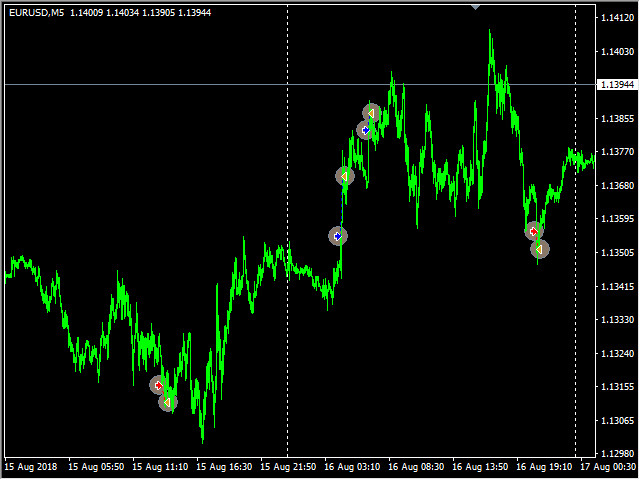The width and height of the screenshot is (640, 480).
Task: Click time label 15 Aug 16:30
Action: [x=224, y=467]
